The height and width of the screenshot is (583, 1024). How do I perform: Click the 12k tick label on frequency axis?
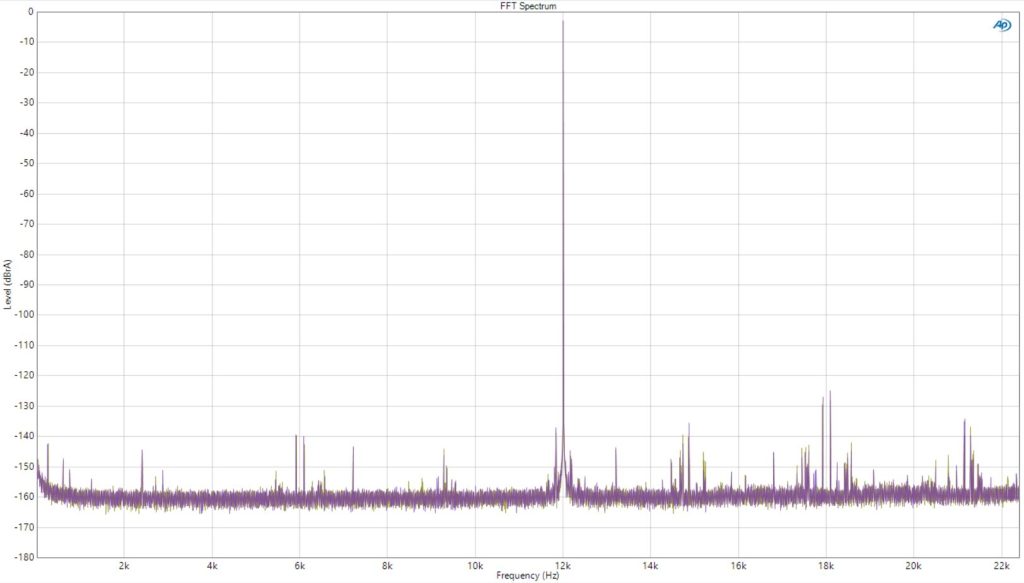pos(563,565)
